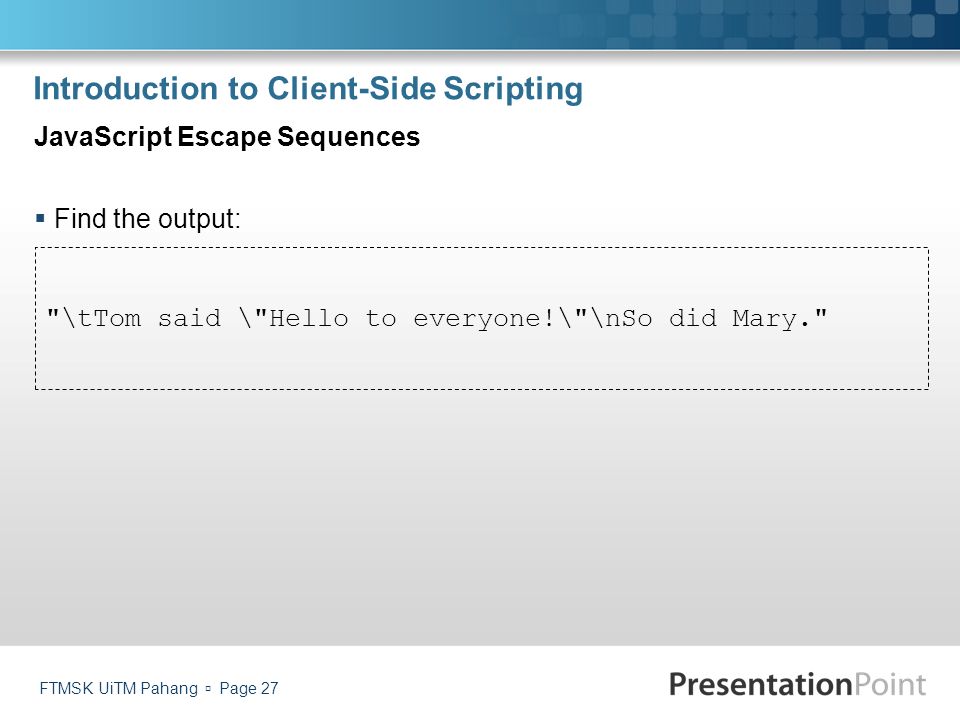
Task: Click the PresentationPoint logo
Action: tap(797, 684)
